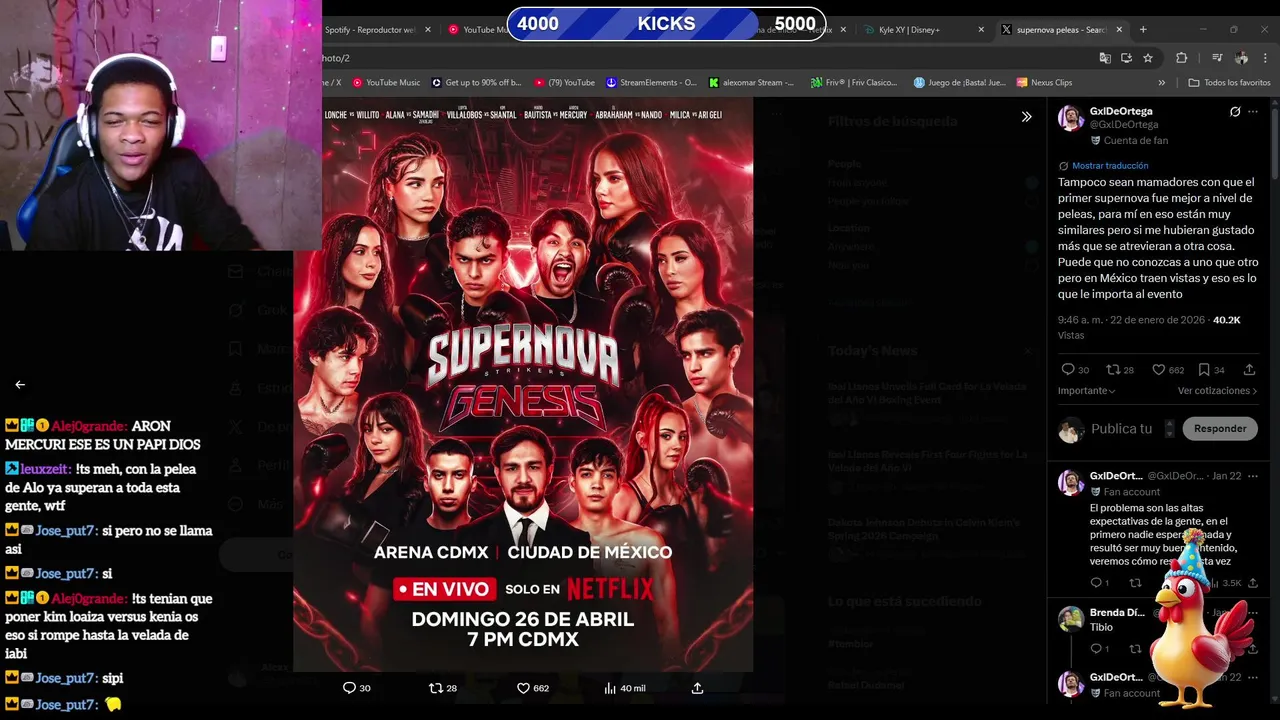Open Todos los favoritos folder
The height and width of the screenshot is (720, 1280).
(1230, 83)
